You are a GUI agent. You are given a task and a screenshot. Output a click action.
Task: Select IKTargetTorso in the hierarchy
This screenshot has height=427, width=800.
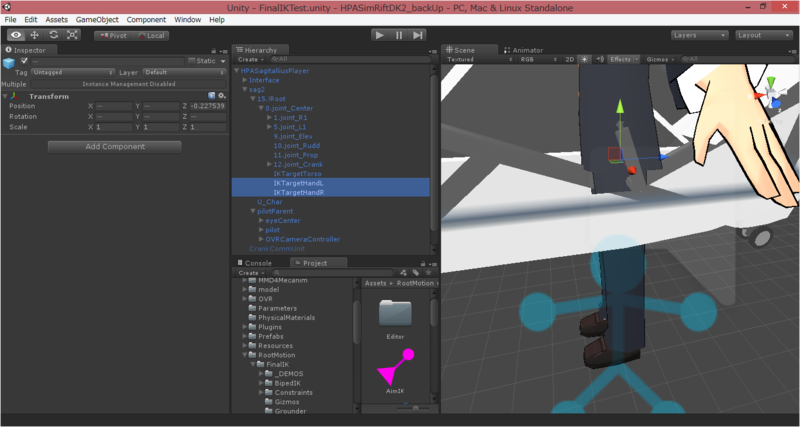tap(297, 173)
